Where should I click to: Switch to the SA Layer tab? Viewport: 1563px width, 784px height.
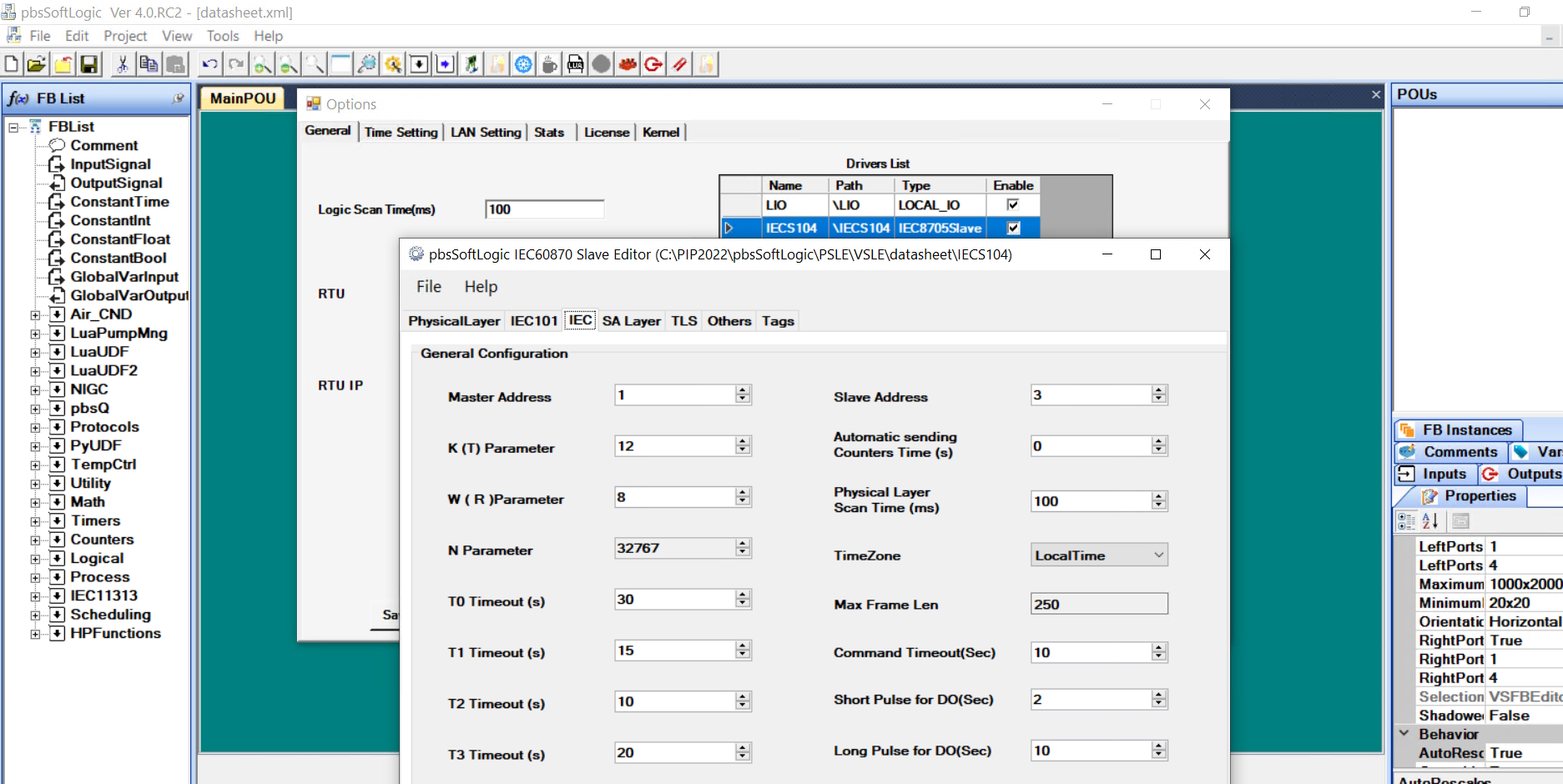click(x=631, y=320)
